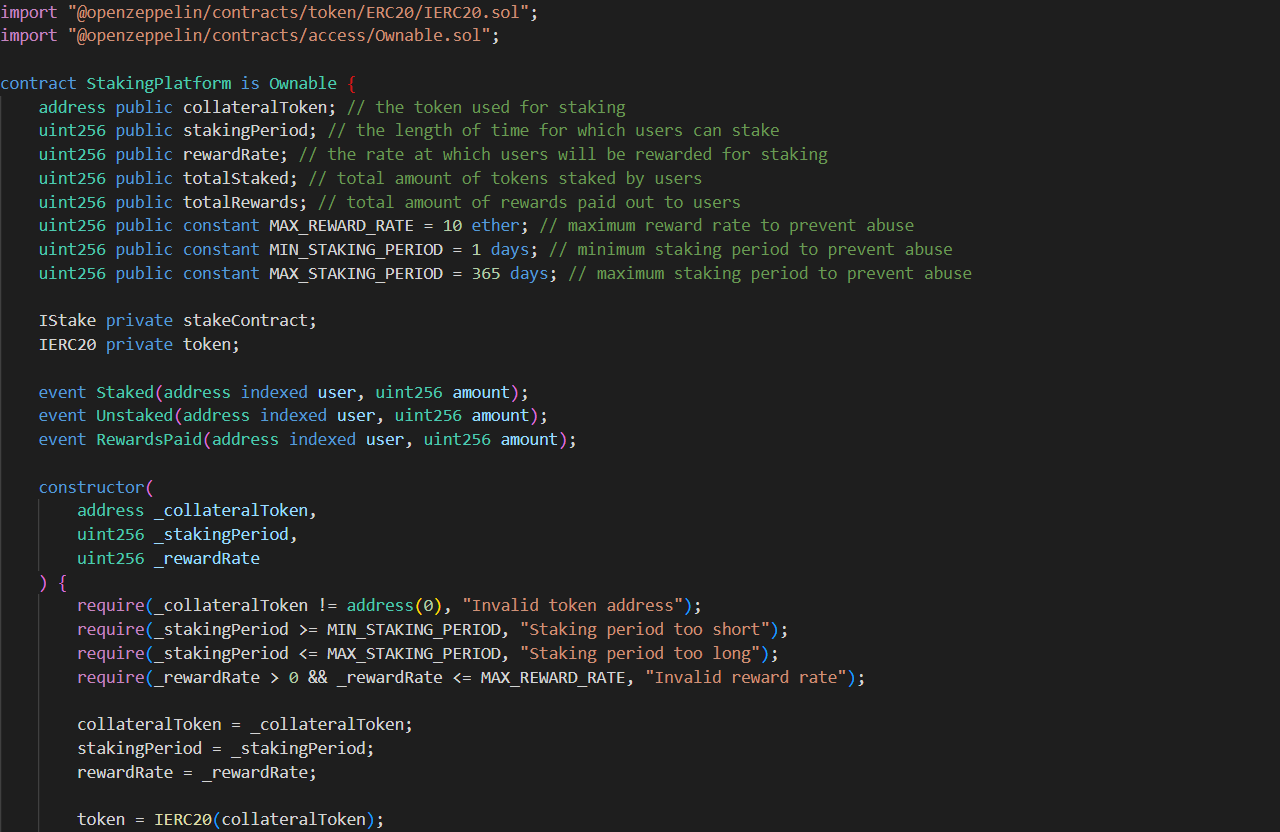Viewport: 1280px width, 832px height.
Task: Click the StakingPlatform contract name
Action: point(159,83)
